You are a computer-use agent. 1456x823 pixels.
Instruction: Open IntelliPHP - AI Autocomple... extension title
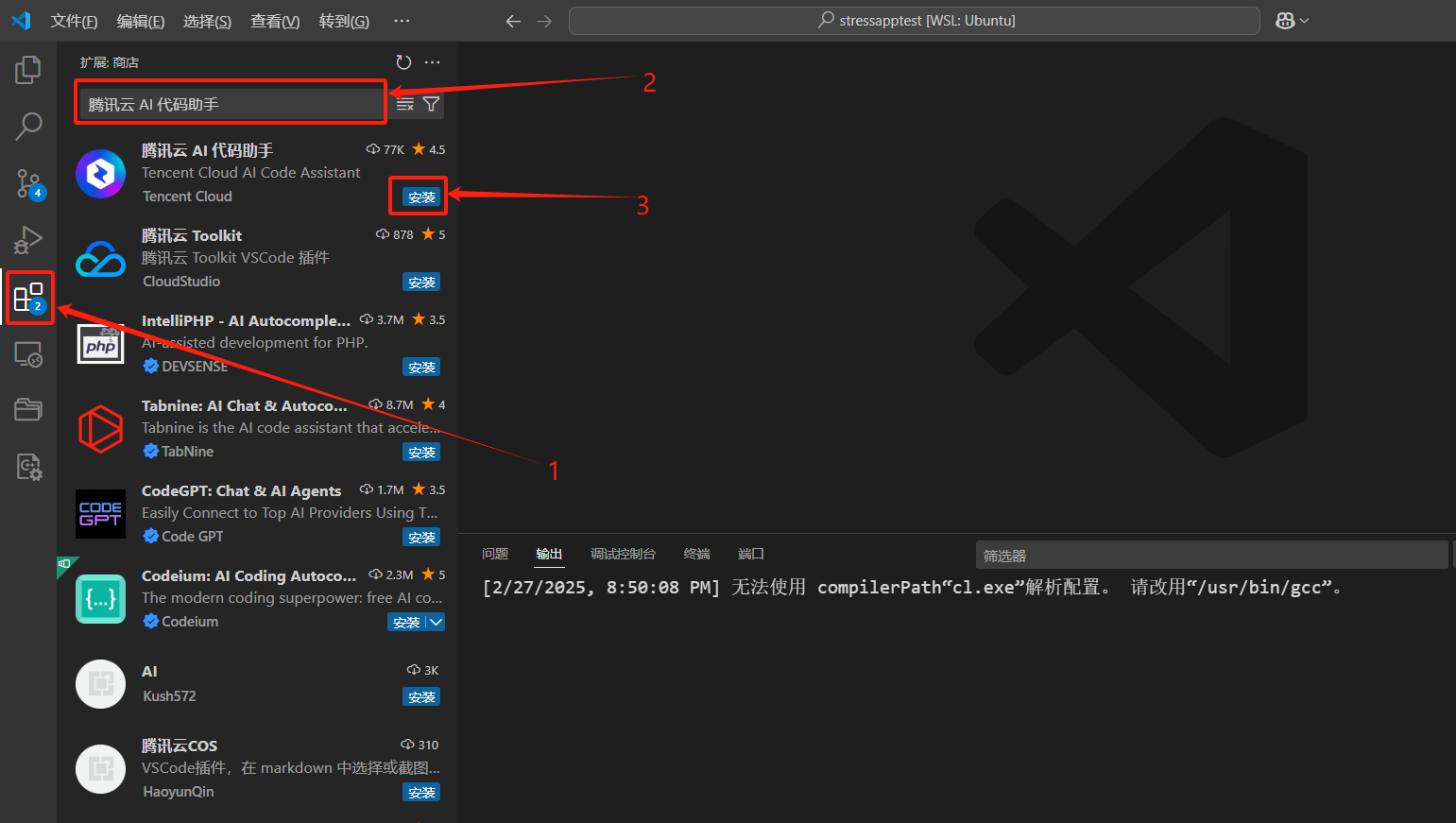(246, 320)
